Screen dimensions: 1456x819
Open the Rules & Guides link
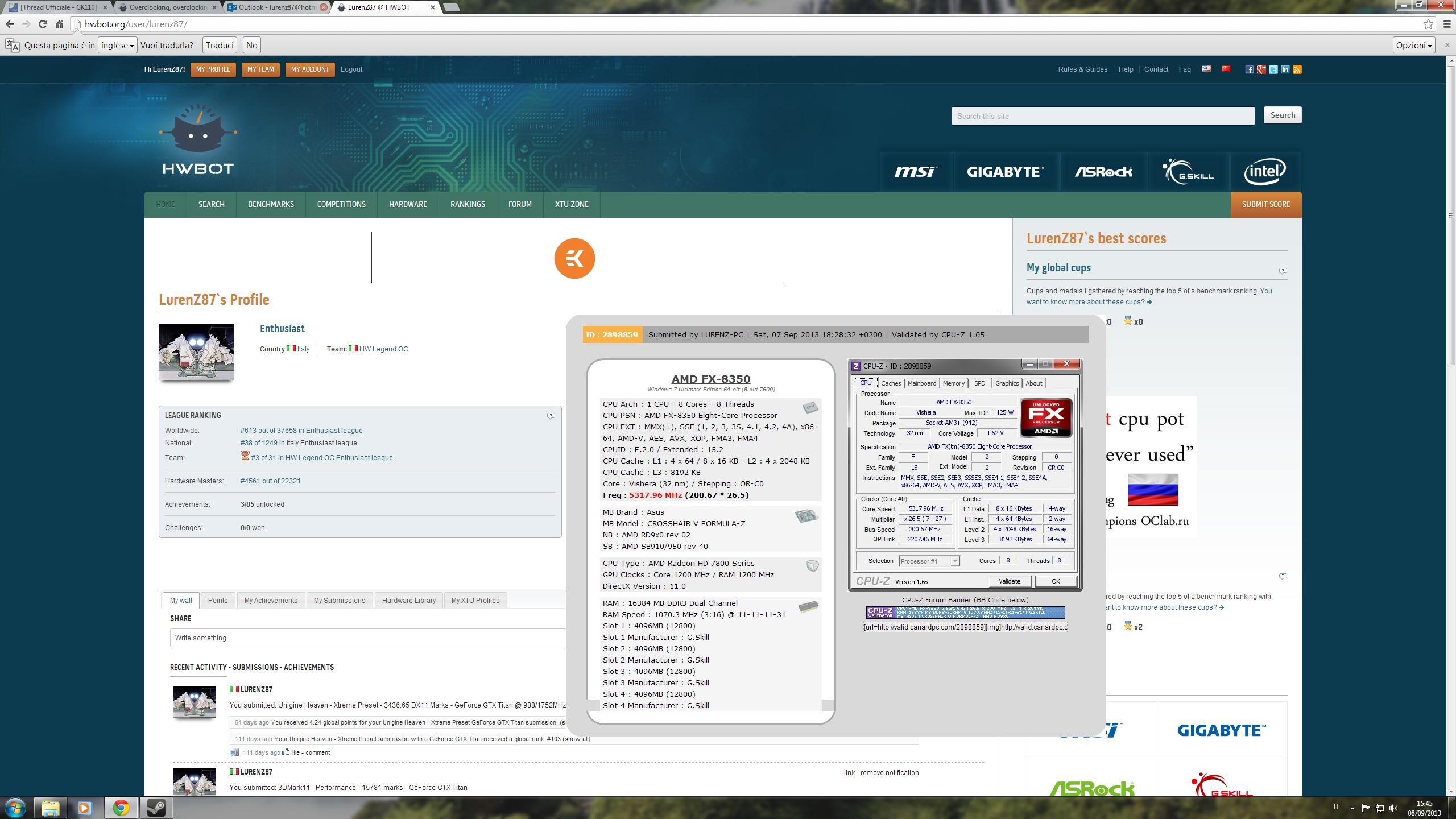pos(1082,69)
